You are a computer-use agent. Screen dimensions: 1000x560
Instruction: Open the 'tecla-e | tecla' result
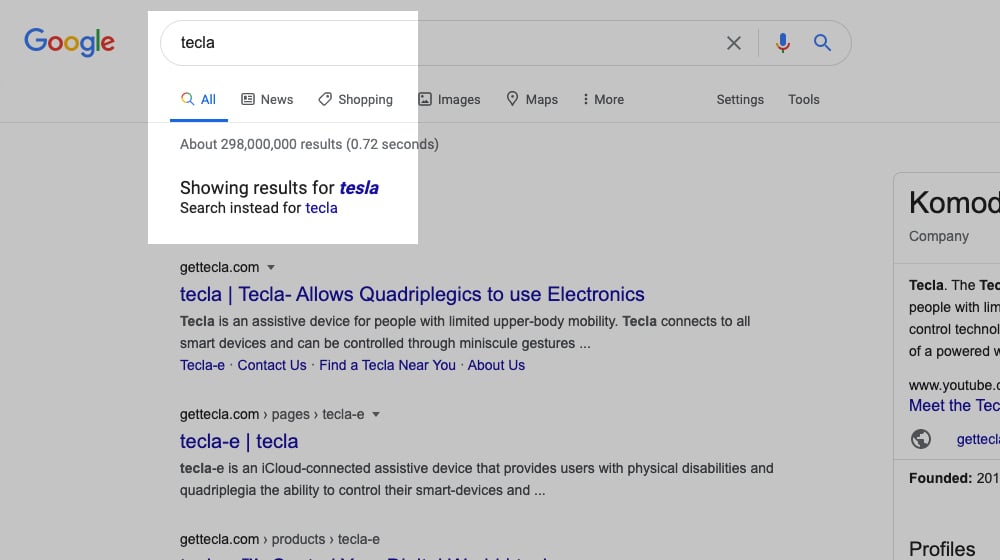click(239, 441)
